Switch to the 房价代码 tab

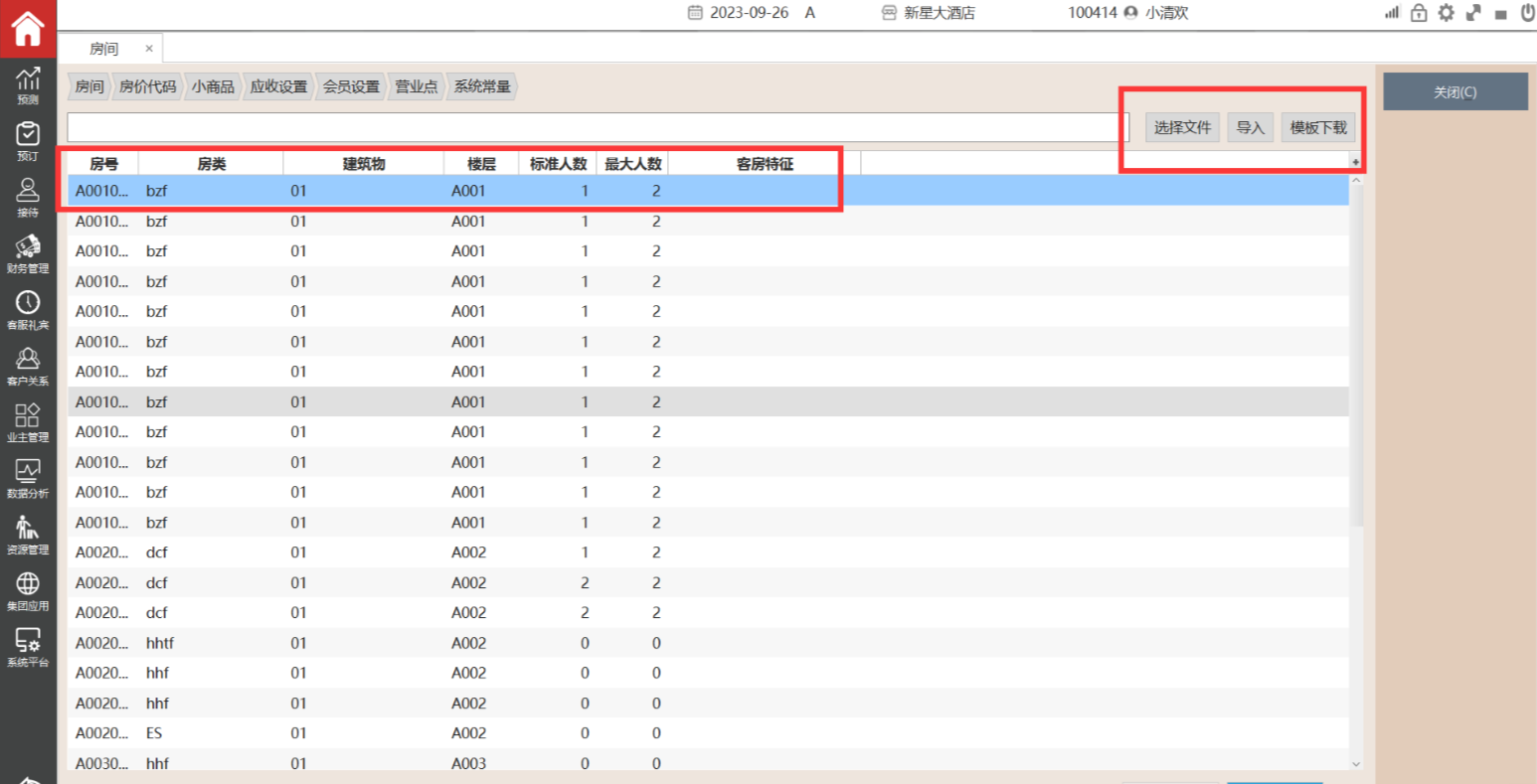coord(147,86)
